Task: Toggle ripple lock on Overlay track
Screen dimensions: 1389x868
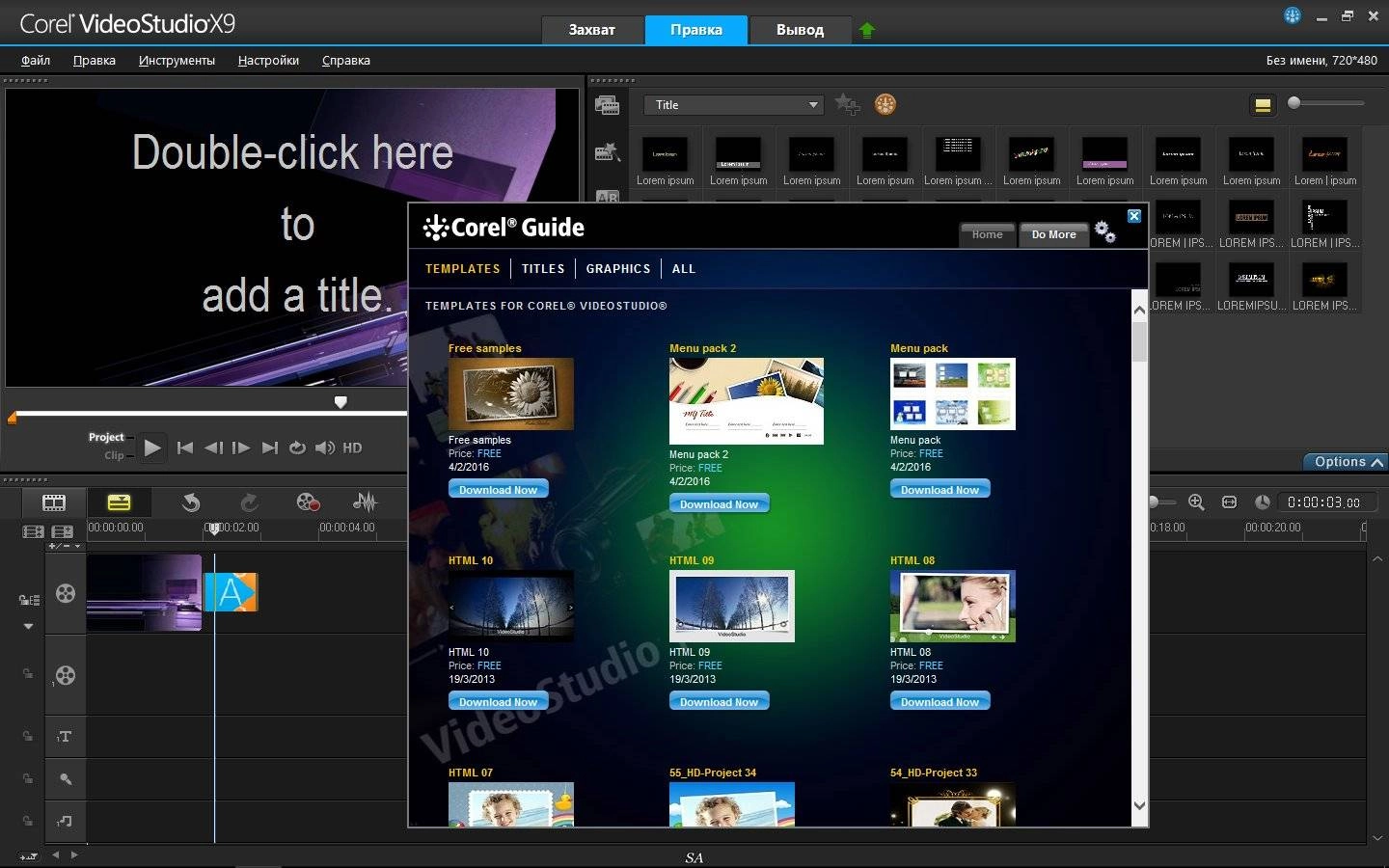Action: [x=28, y=674]
